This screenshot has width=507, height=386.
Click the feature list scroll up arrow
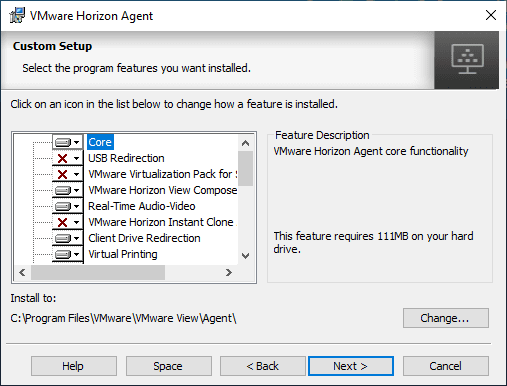[x=246, y=143]
